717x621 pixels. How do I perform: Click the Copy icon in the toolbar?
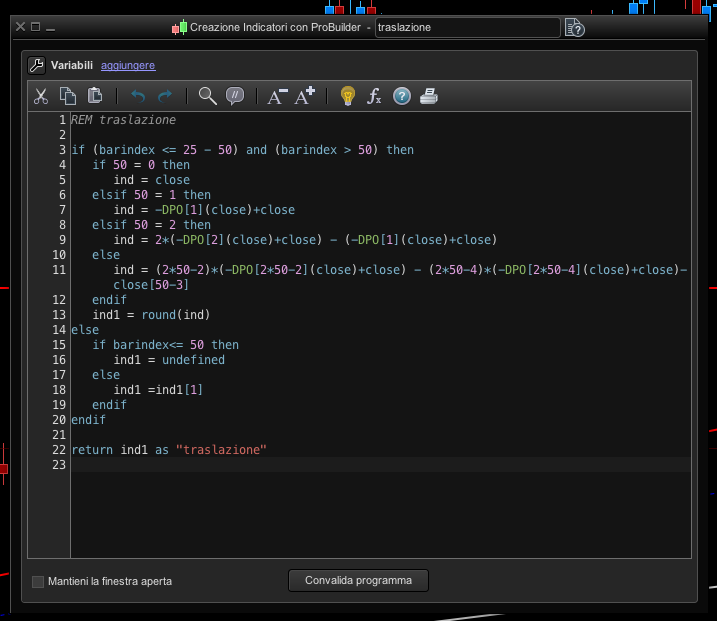click(x=68, y=96)
